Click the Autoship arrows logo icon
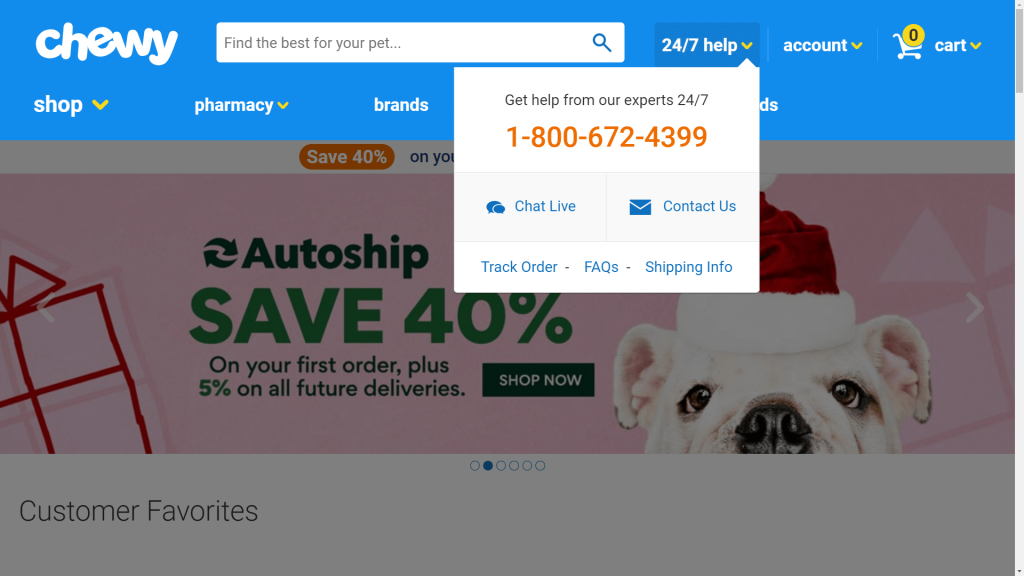Viewport: 1024px width, 576px height. [220, 253]
